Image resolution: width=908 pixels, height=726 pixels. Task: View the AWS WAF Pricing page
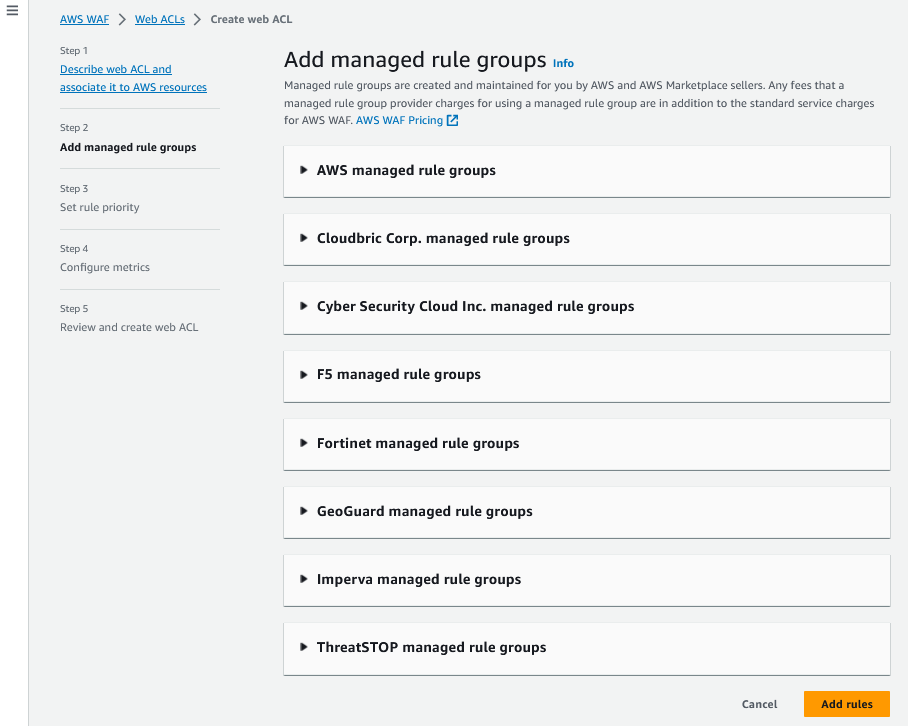tap(400, 119)
